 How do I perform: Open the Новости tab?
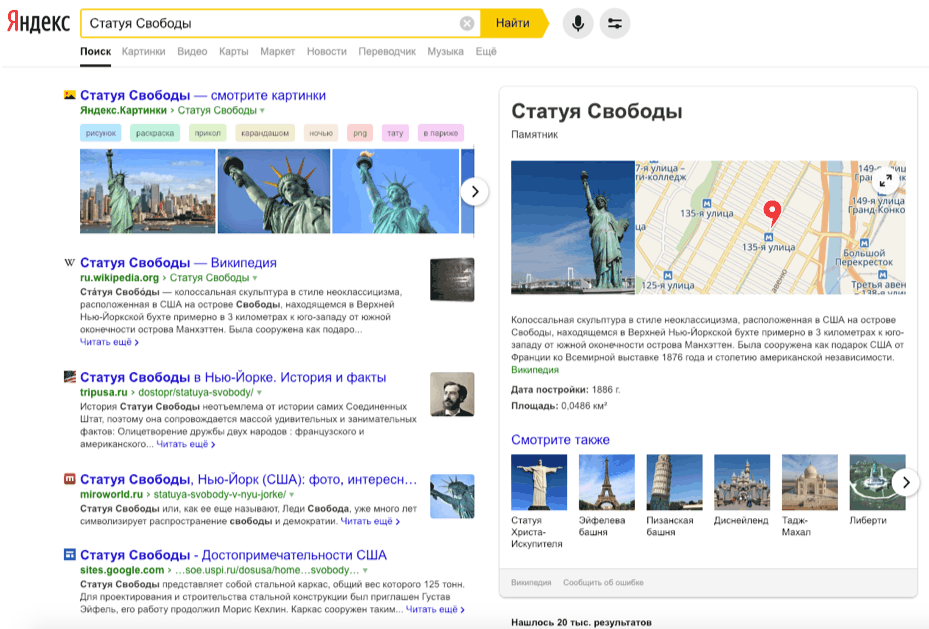point(327,50)
